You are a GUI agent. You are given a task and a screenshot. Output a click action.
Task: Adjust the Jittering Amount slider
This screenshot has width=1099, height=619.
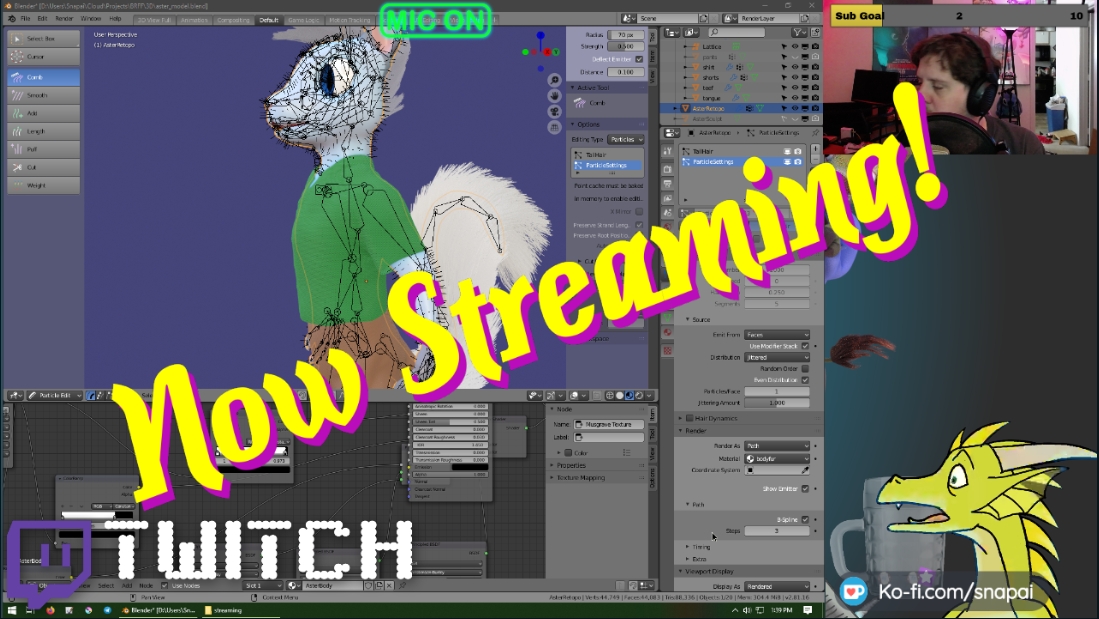777,402
